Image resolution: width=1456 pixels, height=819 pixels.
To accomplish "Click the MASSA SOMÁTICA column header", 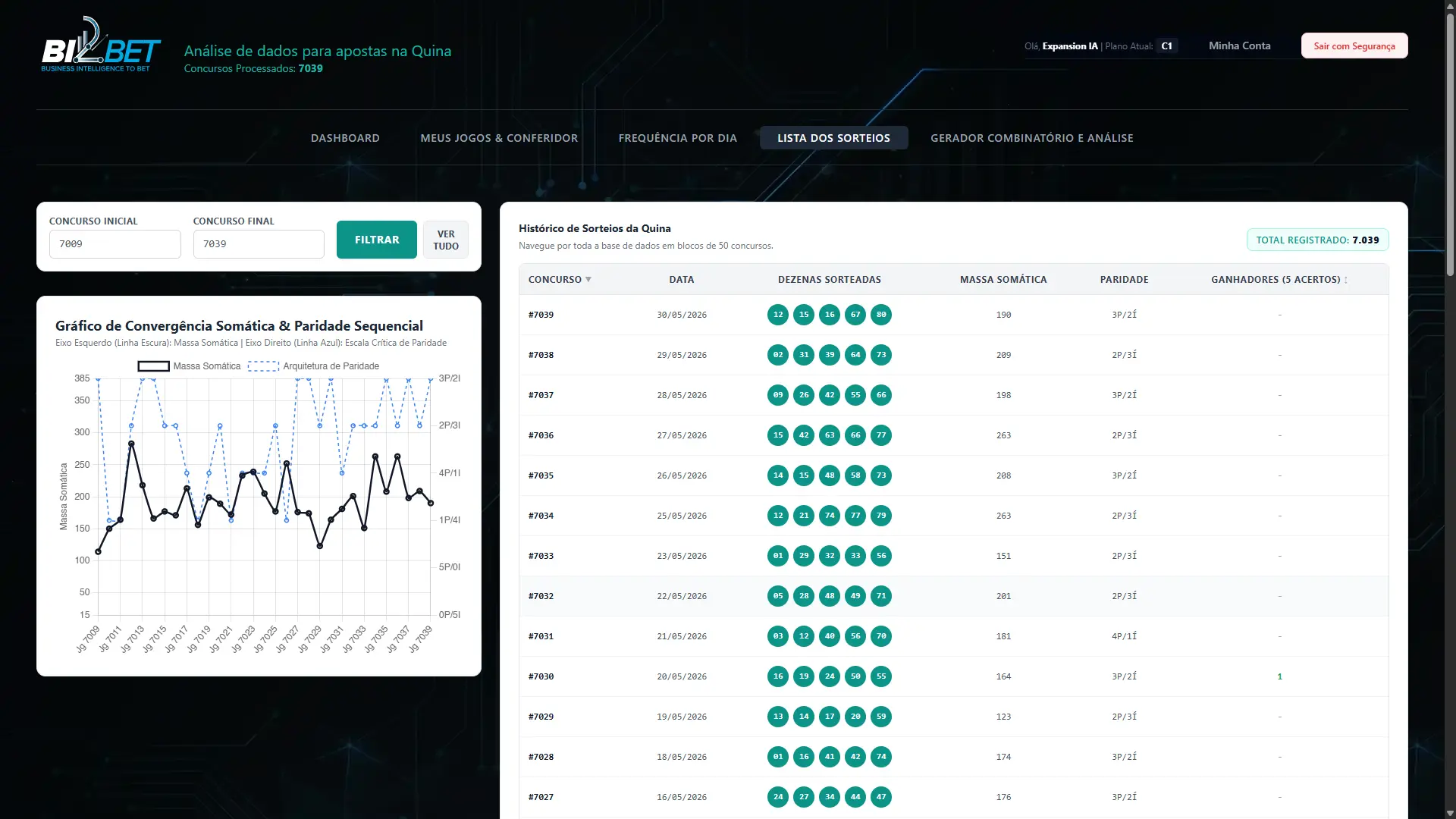I will pyautogui.click(x=1003, y=280).
